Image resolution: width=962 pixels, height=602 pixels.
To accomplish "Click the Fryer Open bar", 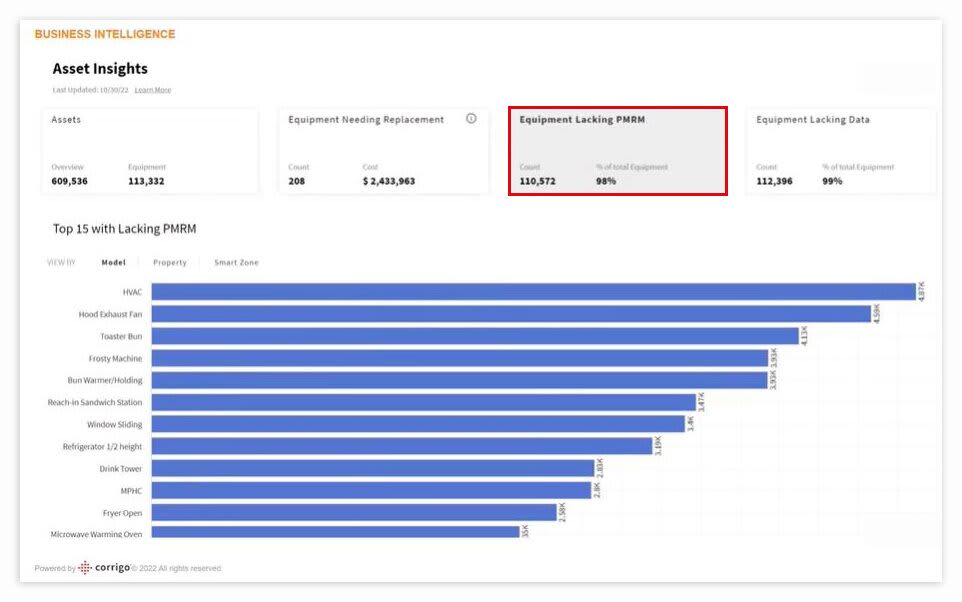I will (x=355, y=512).
